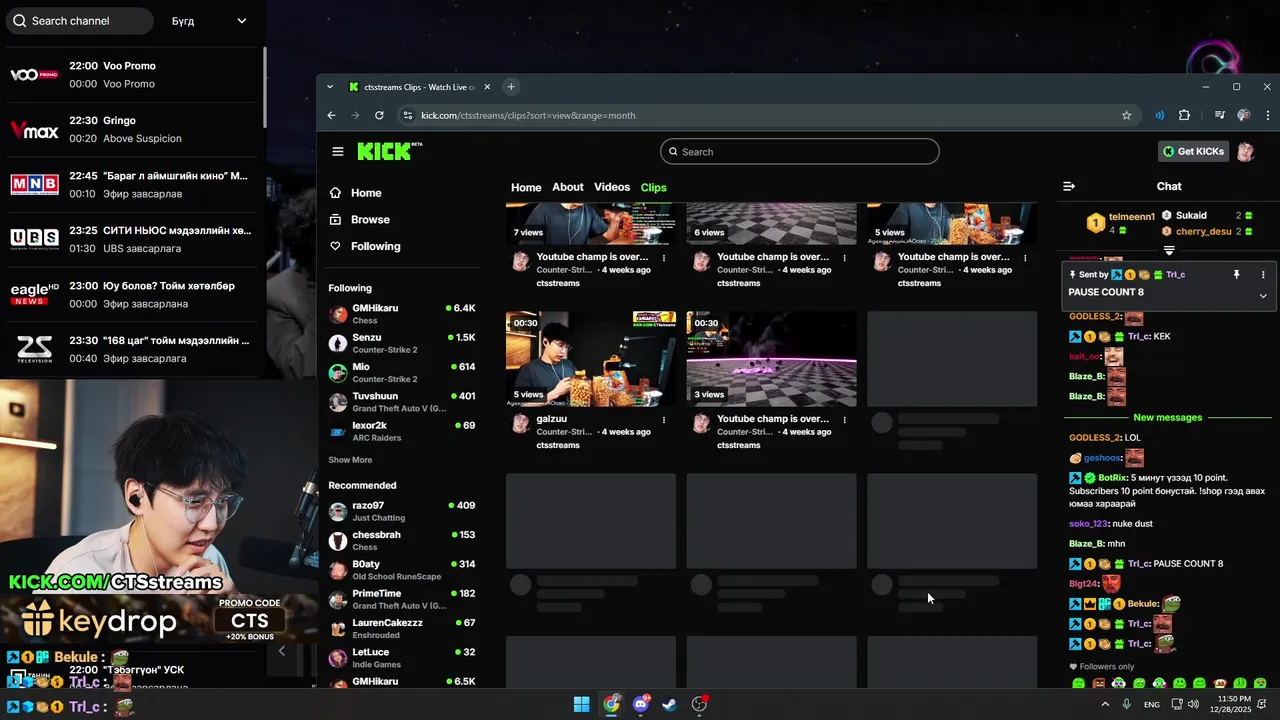Show hidden tray icons chevron
Viewport: 1280px width, 720px height.
coord(1105,704)
